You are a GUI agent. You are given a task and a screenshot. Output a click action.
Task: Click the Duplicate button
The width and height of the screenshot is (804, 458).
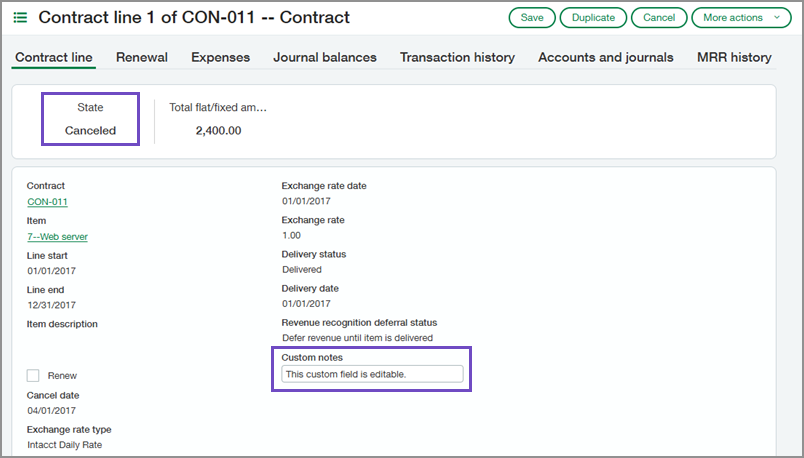pyautogui.click(x=593, y=17)
